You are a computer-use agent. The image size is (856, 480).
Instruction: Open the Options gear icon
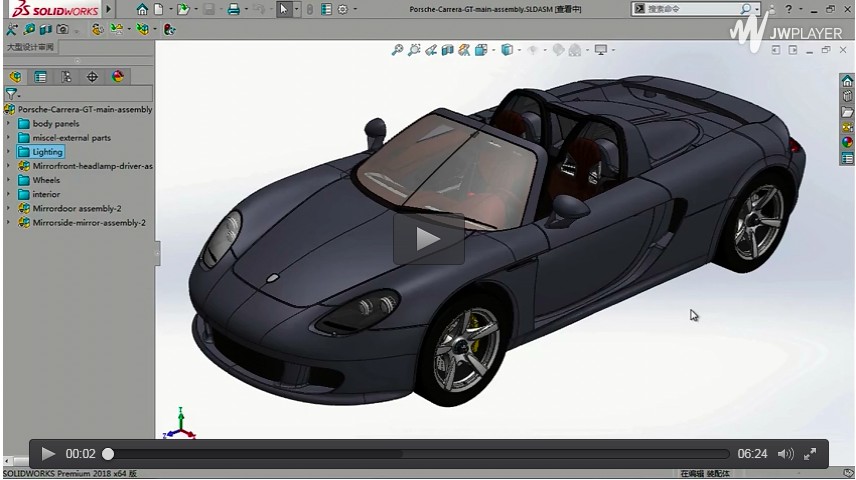[x=343, y=9]
